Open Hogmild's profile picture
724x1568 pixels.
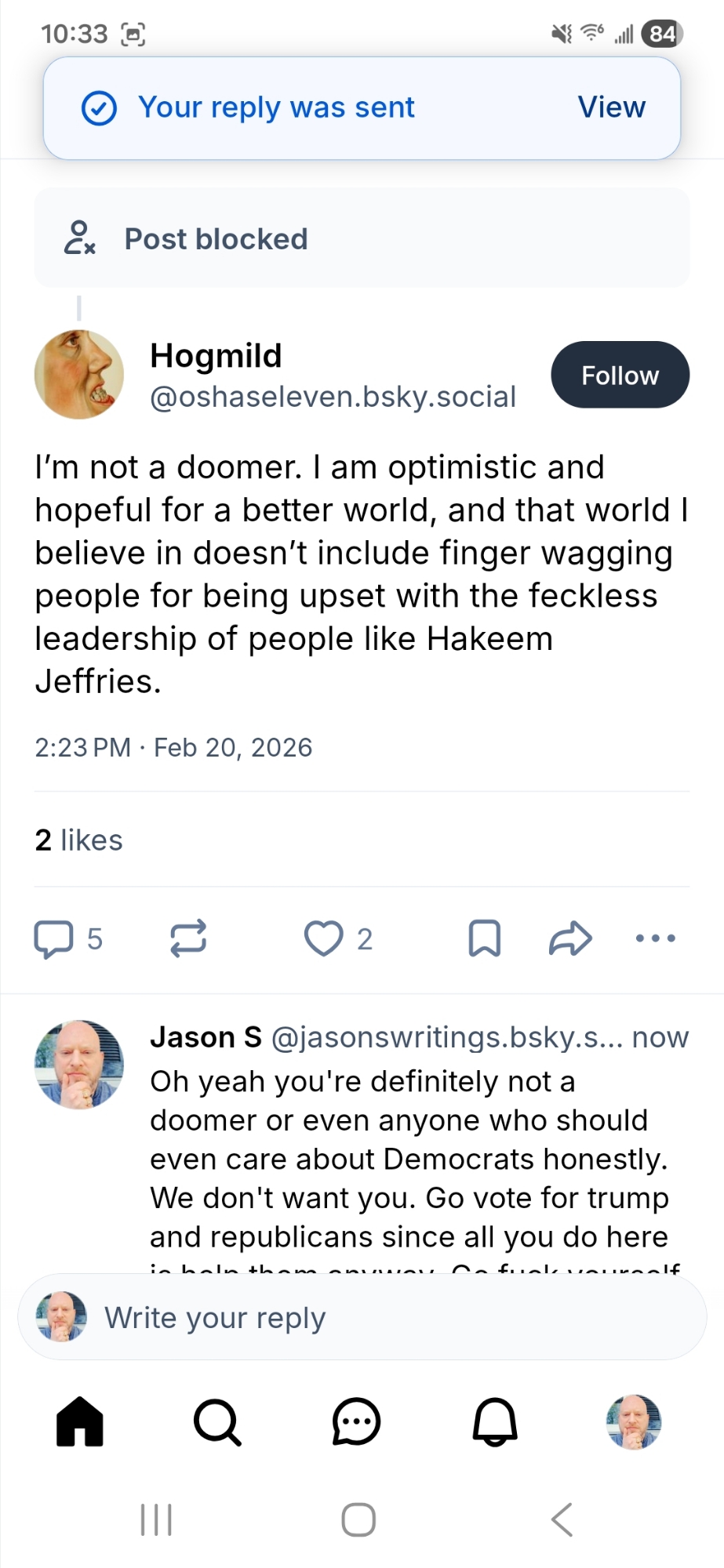click(x=79, y=374)
